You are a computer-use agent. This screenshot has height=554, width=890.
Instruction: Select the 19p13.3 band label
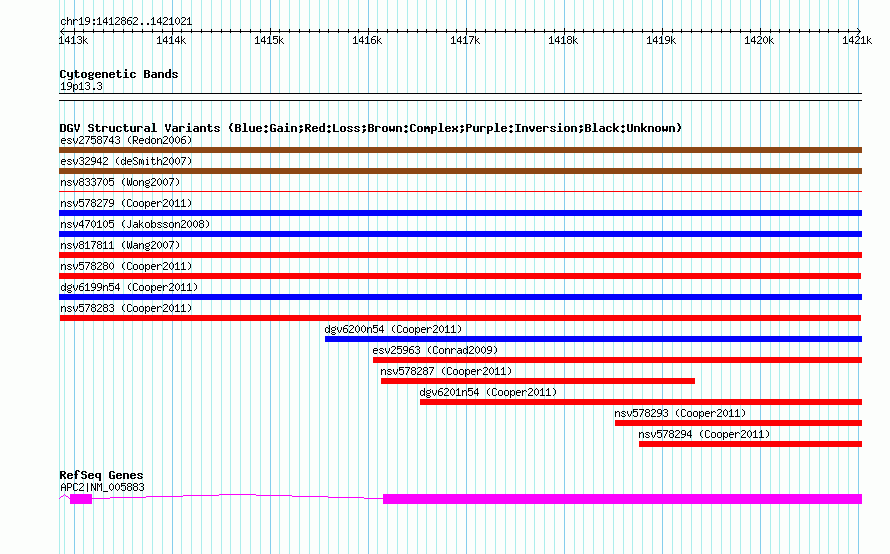[81, 86]
